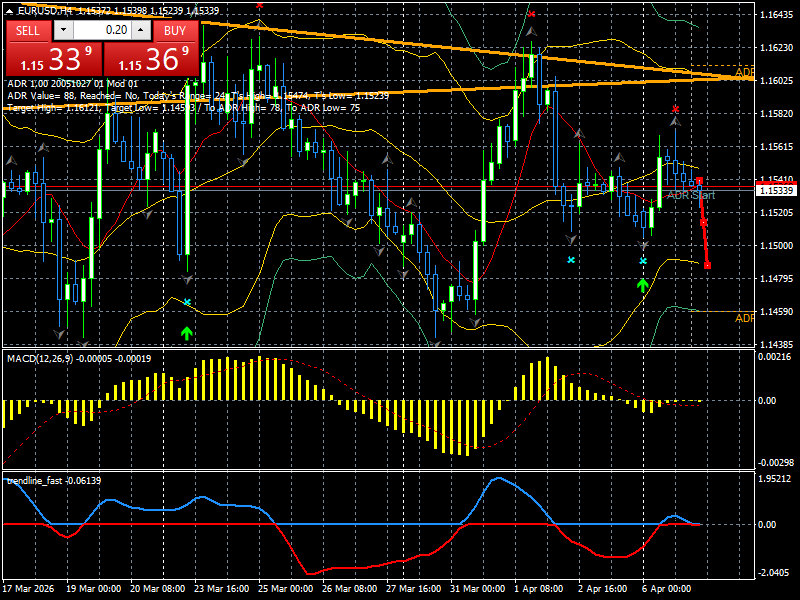
Task: Click the '20 Mar 08:00' time label
Action: (158, 589)
